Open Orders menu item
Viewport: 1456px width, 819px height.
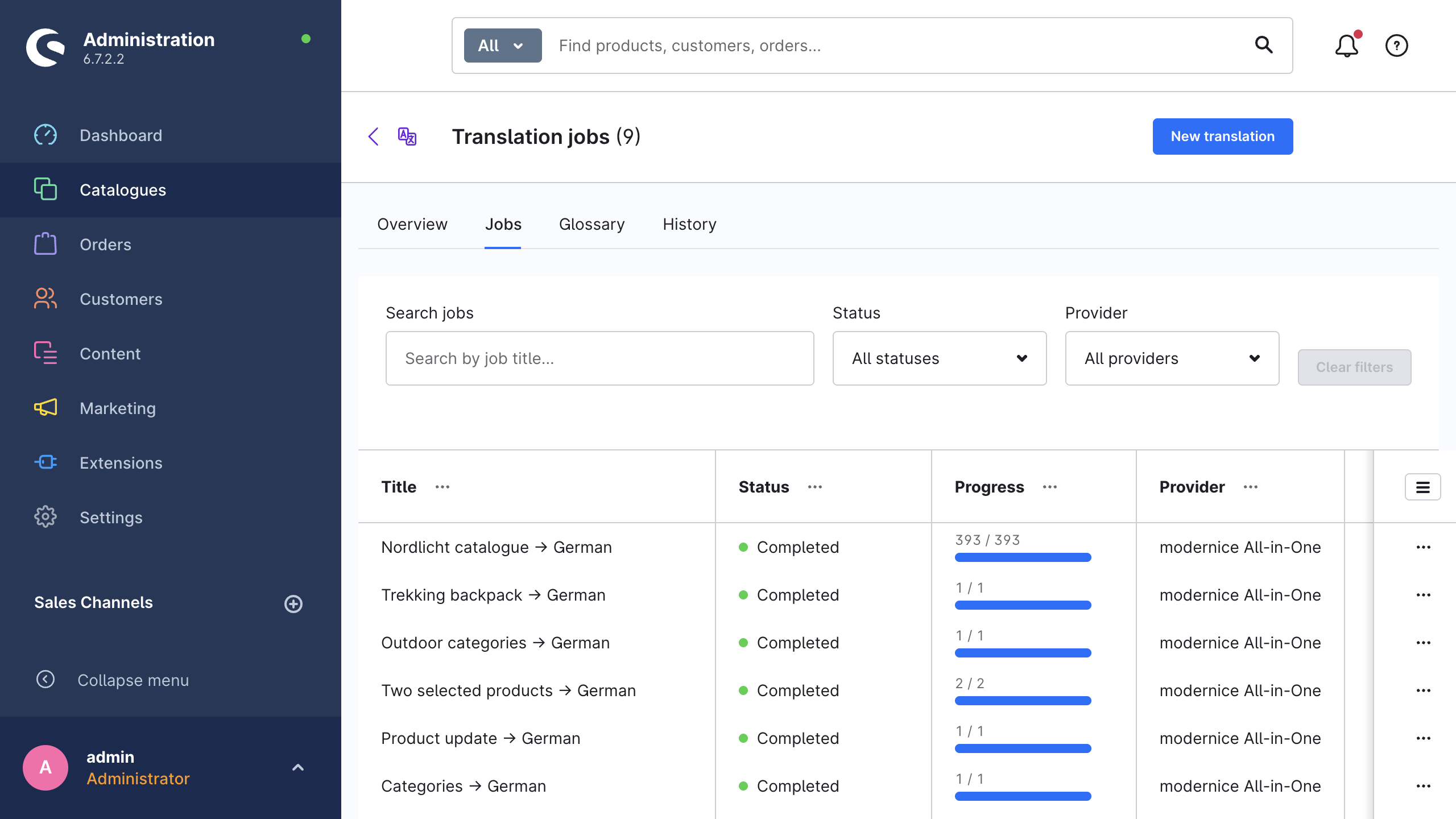(x=171, y=245)
